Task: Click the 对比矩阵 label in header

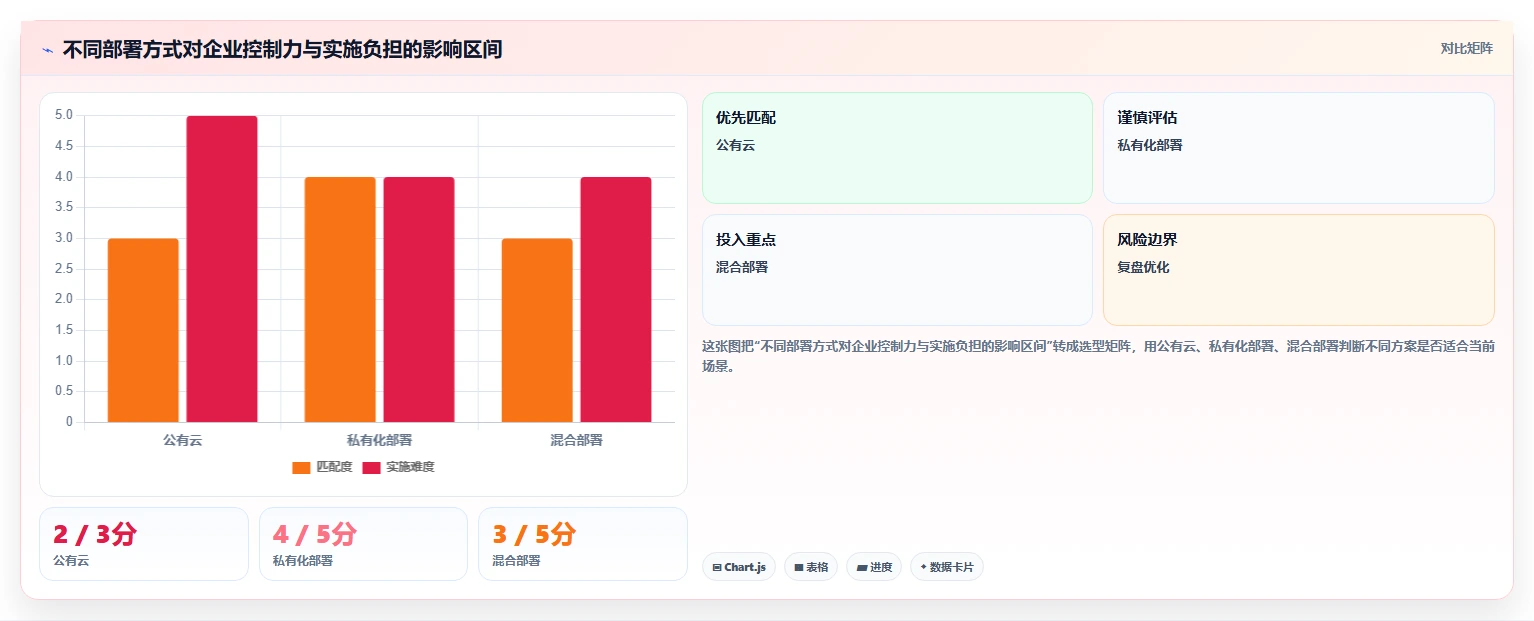Action: 1466,49
